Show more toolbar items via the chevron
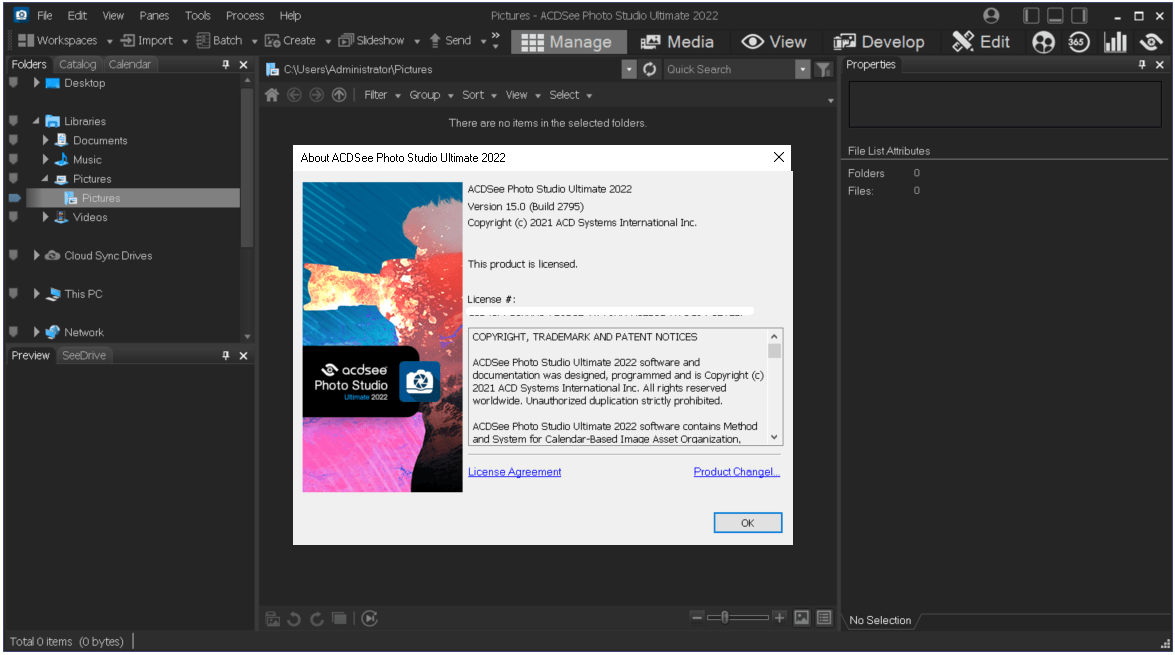Screen dimensions: 1175x655 pyautogui.click(x=495, y=40)
